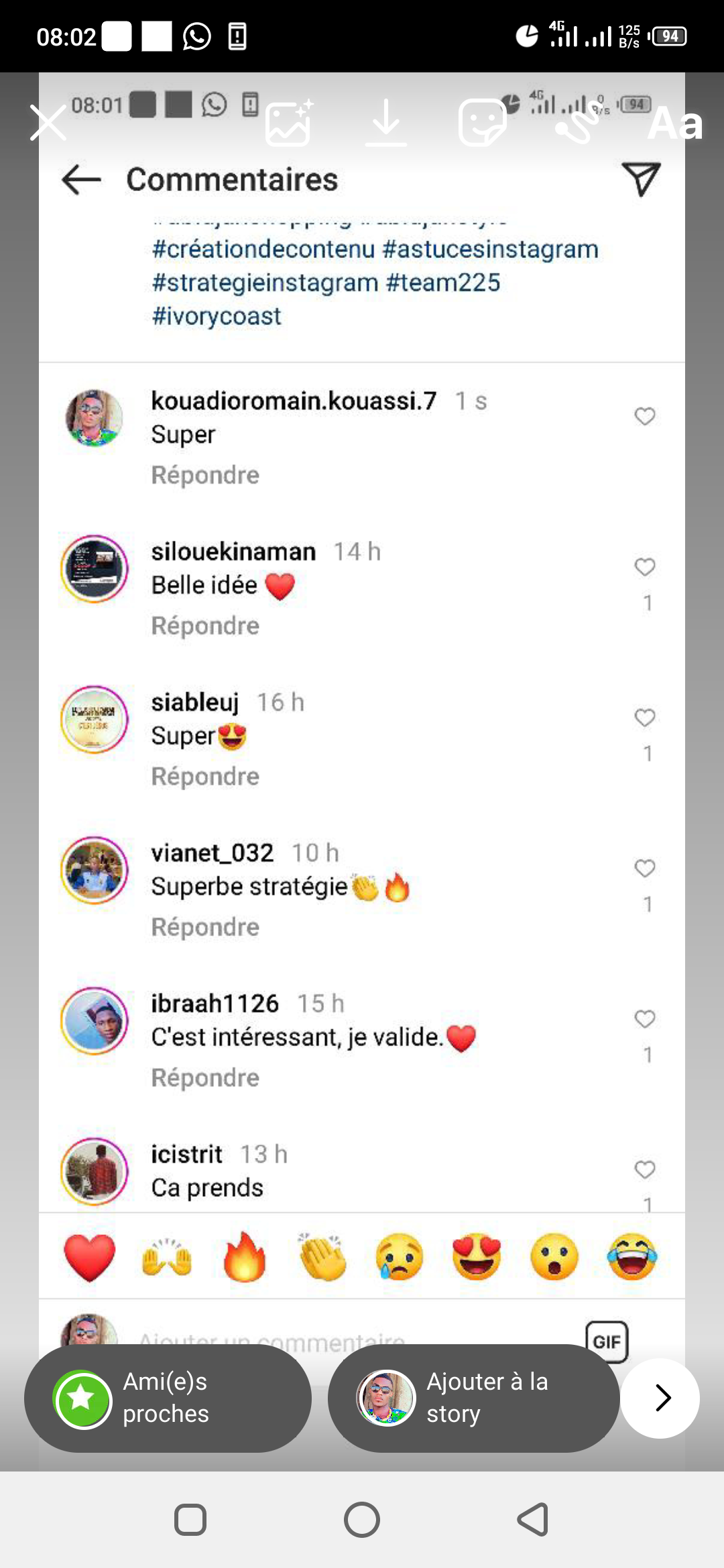Image resolution: width=724 pixels, height=1568 pixels.
Task: Open the #ivorycoast hashtag
Action: [x=217, y=316]
